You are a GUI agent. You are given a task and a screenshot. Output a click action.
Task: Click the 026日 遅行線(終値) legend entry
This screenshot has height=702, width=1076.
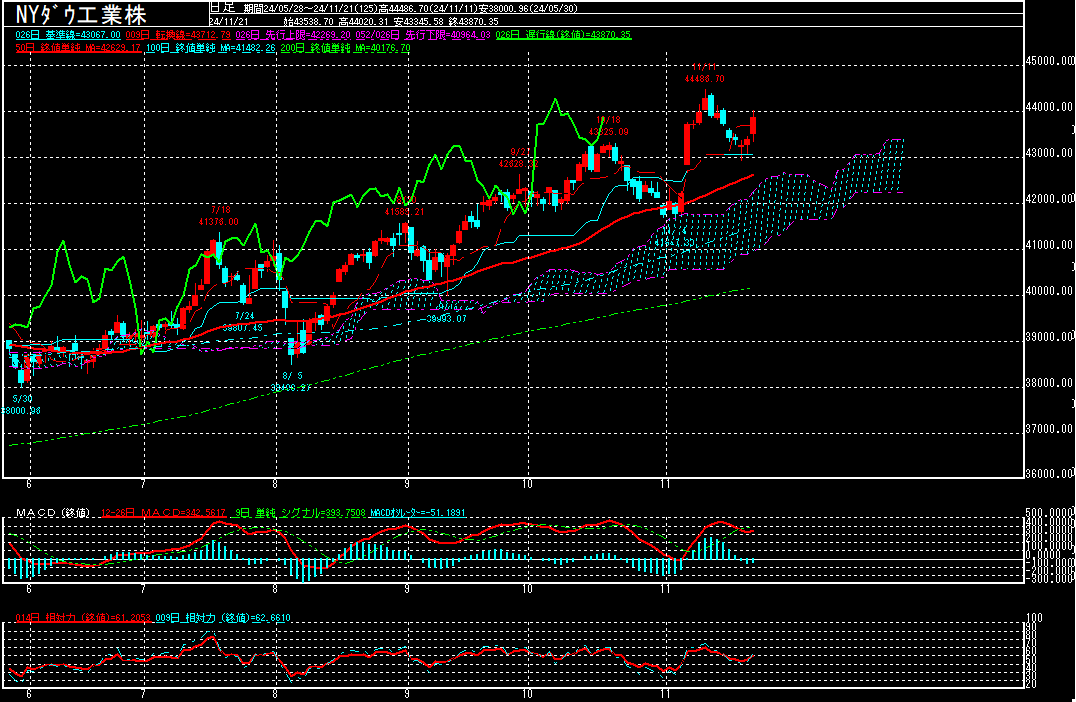563,34
